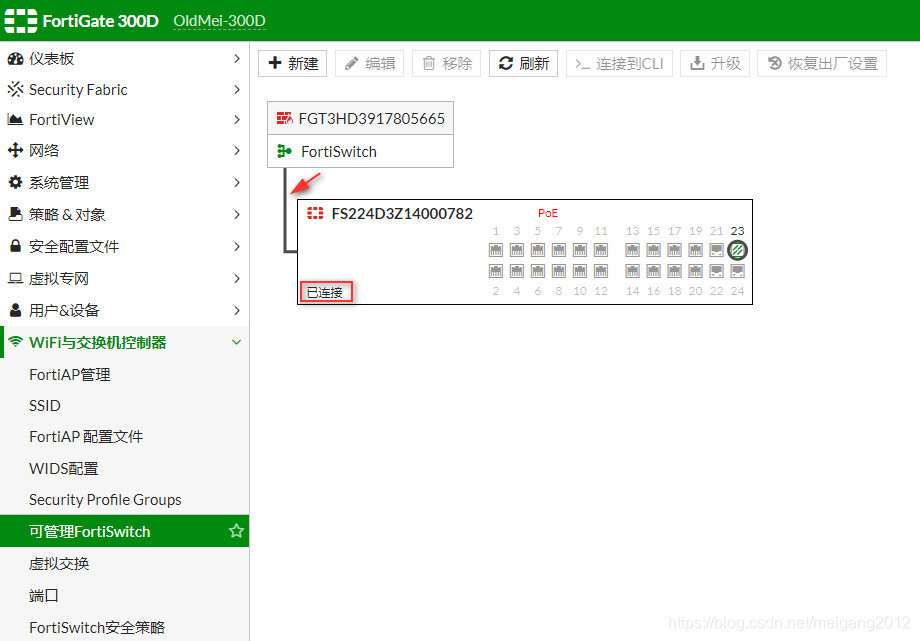Click the 升级 upgrade button
Screen dimensions: 920x641
point(715,63)
